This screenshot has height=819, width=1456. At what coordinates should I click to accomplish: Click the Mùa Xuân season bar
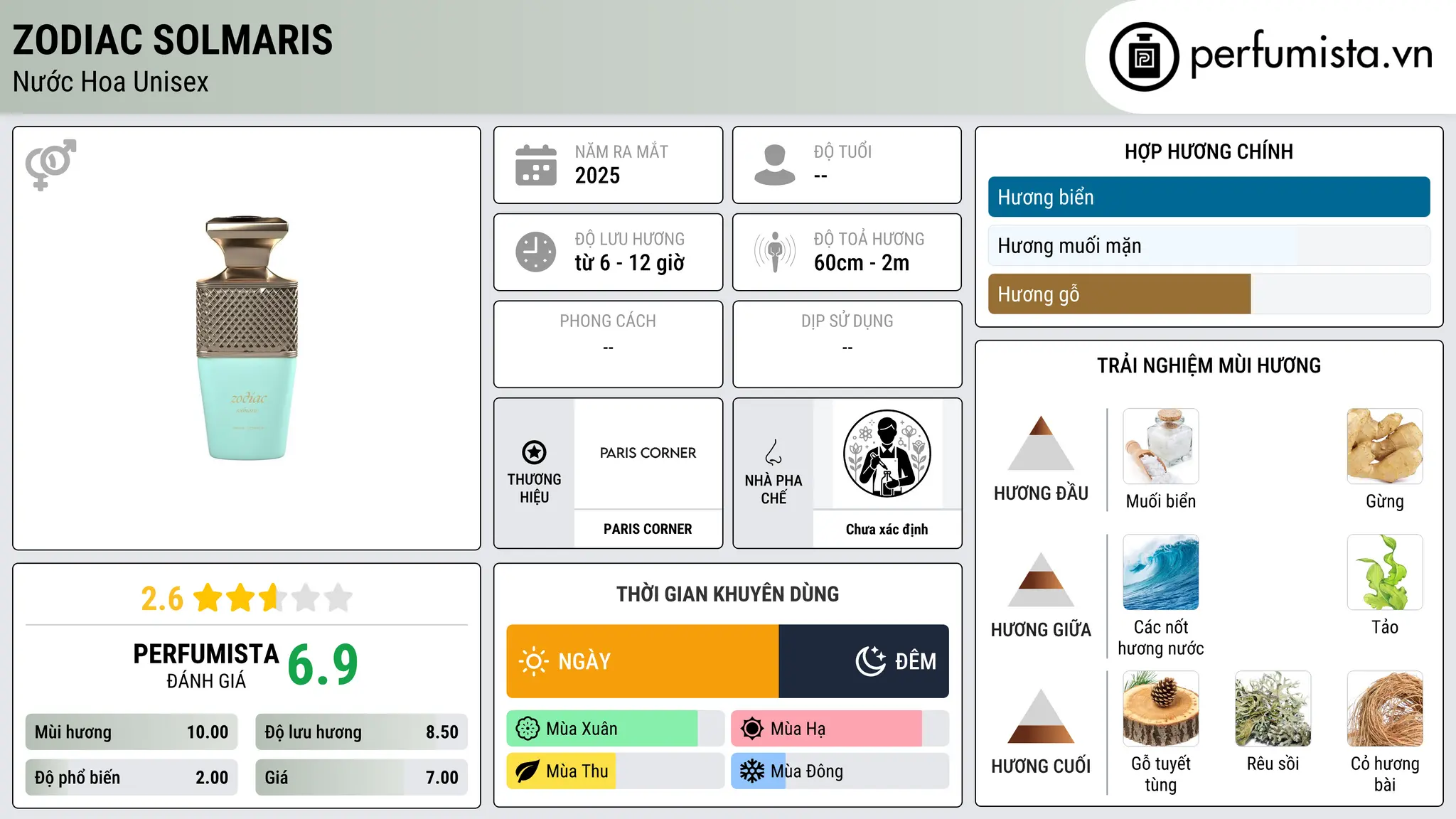[x=615, y=729]
